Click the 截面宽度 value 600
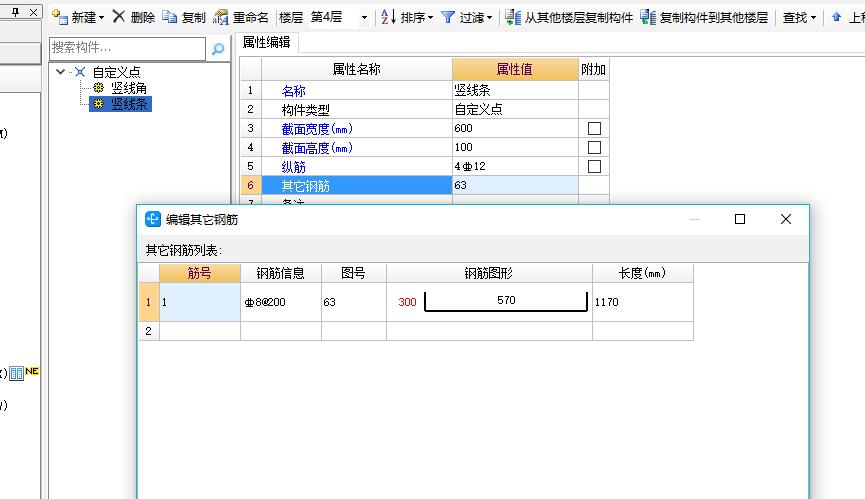This screenshot has width=865, height=499. pos(515,128)
